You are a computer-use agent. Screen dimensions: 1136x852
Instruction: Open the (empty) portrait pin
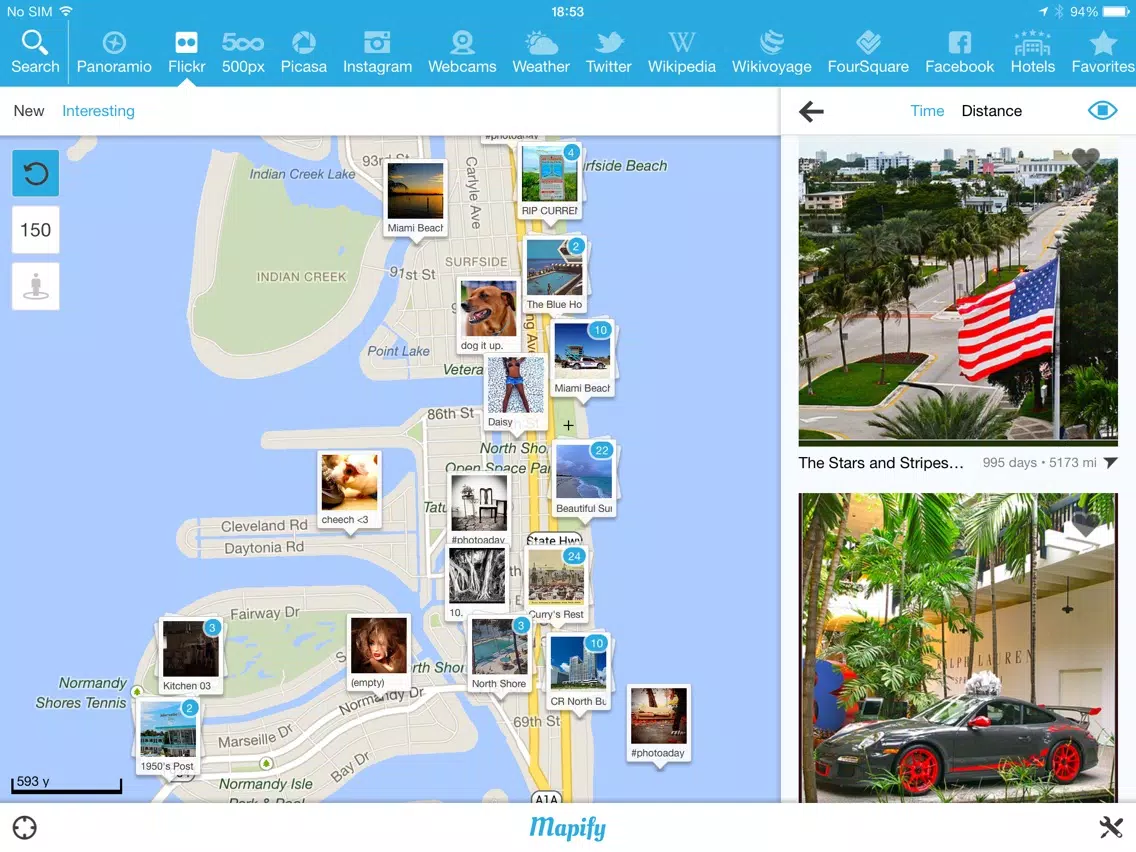[x=378, y=652]
